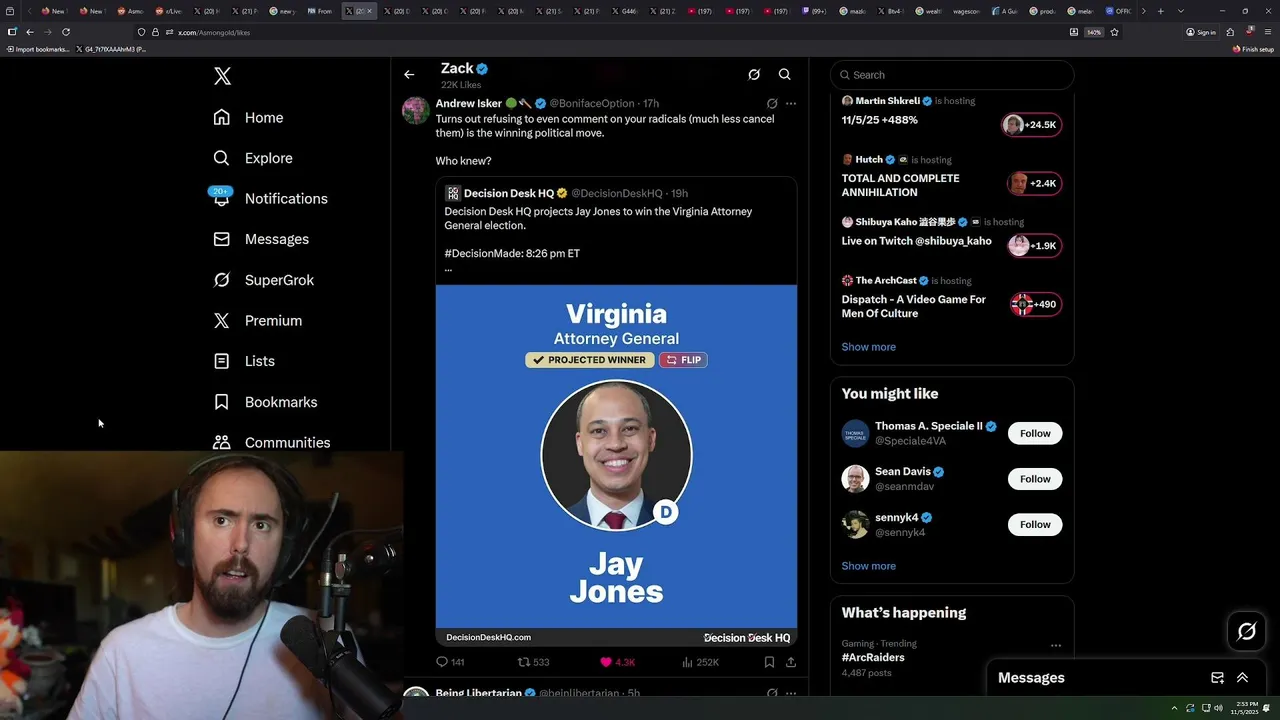Screen dimensions: 1280x720
Task: Expand the Messages drawer
Action: click(1242, 677)
